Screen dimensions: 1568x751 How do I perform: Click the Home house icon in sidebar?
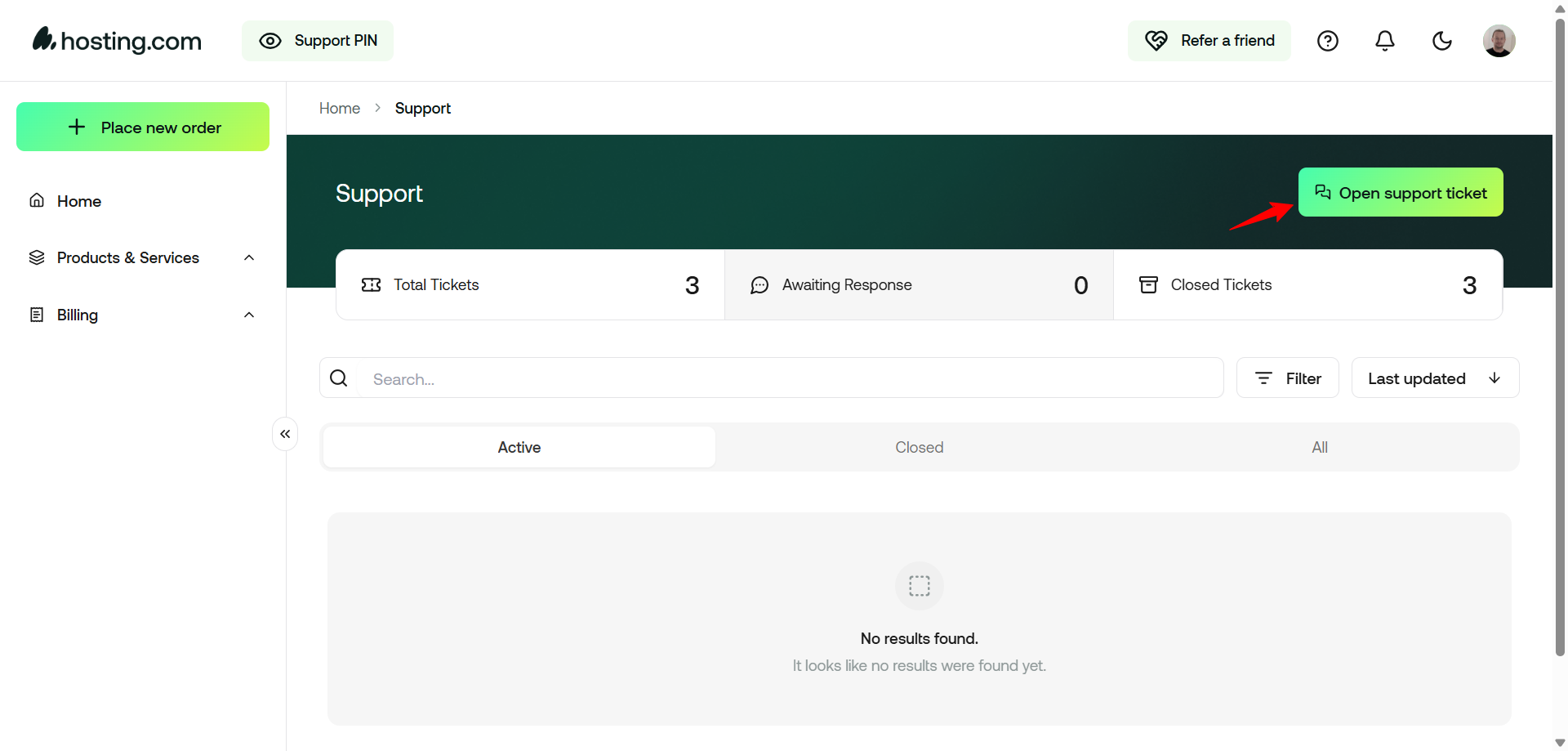click(x=37, y=200)
